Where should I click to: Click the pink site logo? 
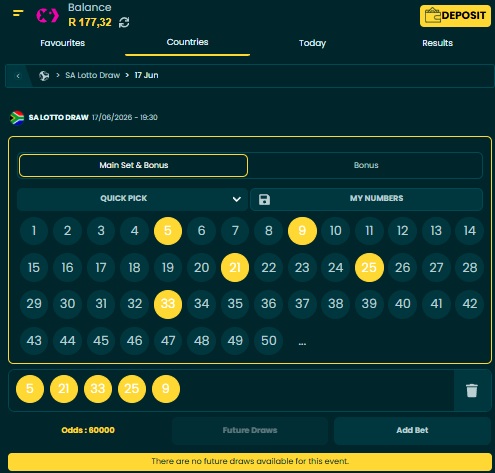coord(47,16)
